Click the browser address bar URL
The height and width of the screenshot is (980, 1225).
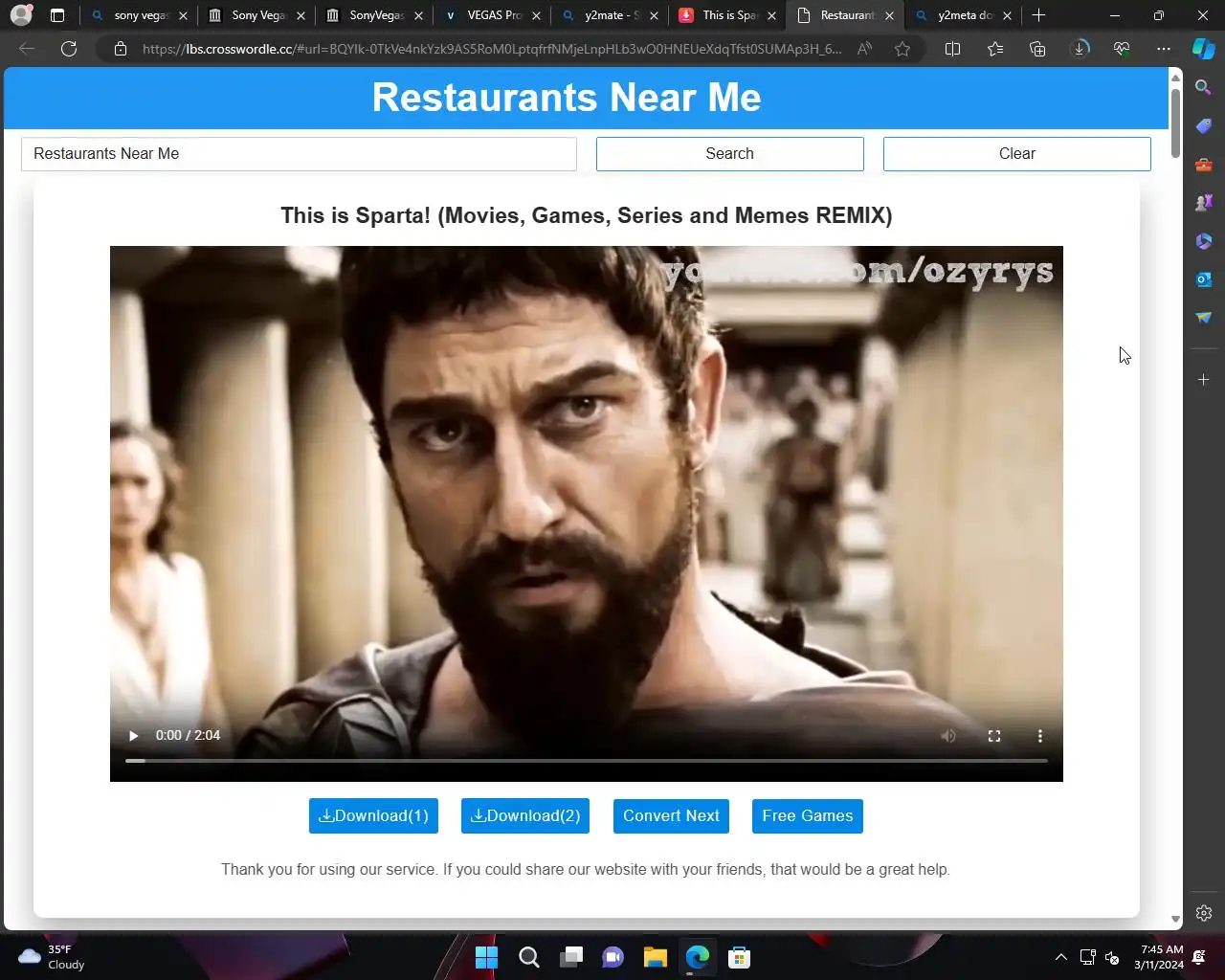pyautogui.click(x=492, y=49)
